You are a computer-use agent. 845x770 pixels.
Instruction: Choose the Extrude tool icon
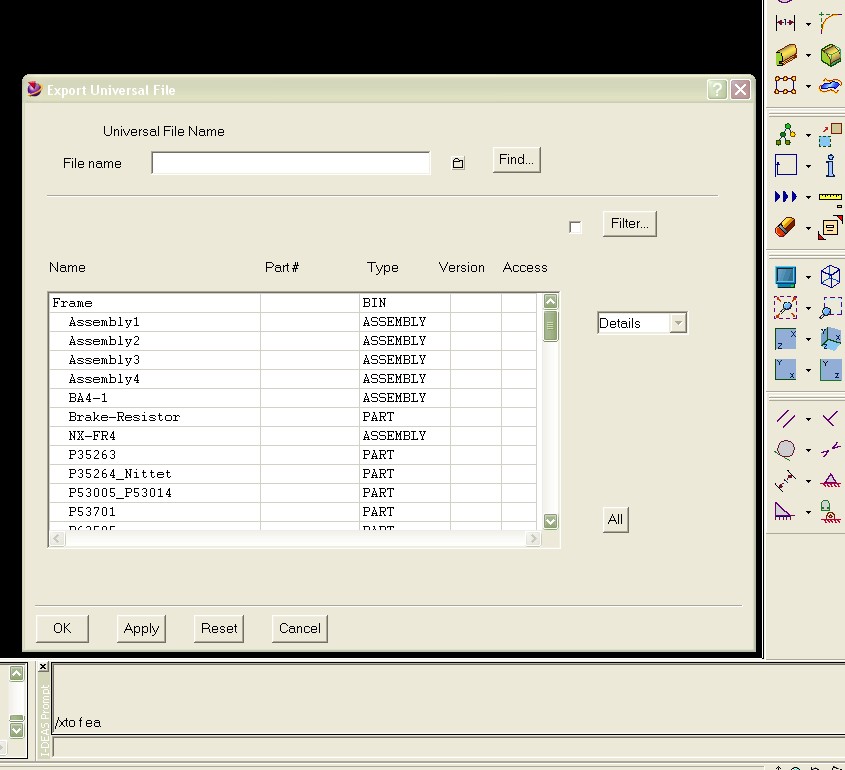pos(786,54)
